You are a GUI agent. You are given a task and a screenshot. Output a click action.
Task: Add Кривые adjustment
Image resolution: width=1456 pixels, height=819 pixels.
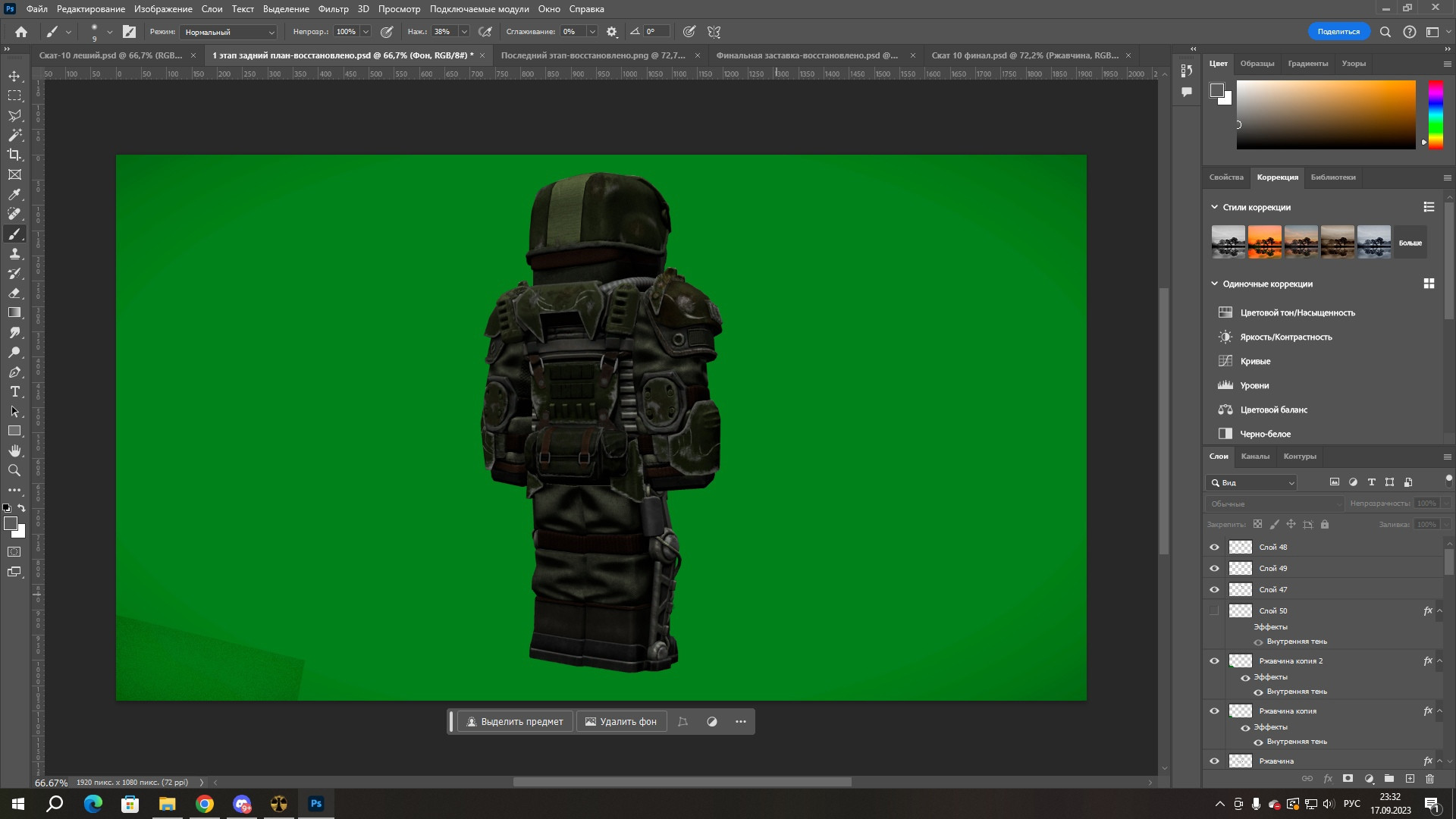click(1255, 362)
